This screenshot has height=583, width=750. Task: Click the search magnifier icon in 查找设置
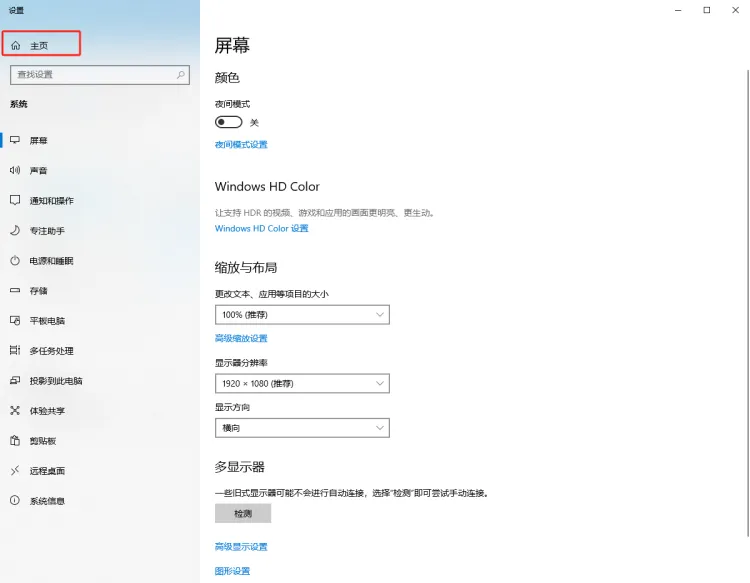tap(180, 75)
